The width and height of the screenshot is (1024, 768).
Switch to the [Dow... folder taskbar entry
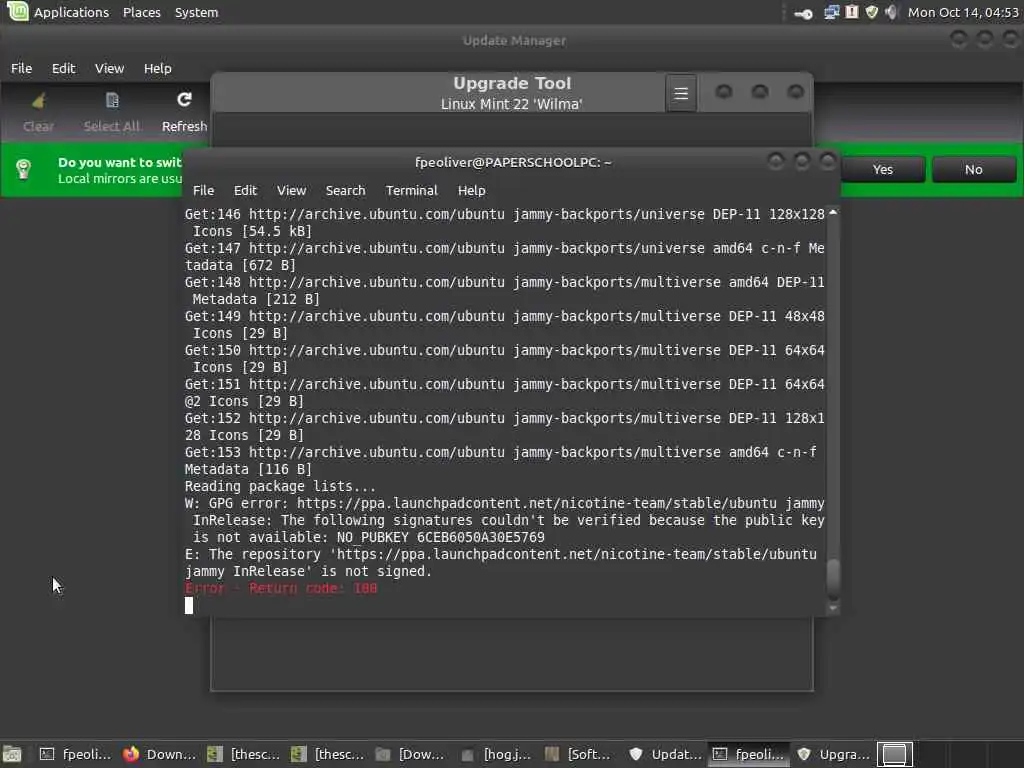(411, 754)
